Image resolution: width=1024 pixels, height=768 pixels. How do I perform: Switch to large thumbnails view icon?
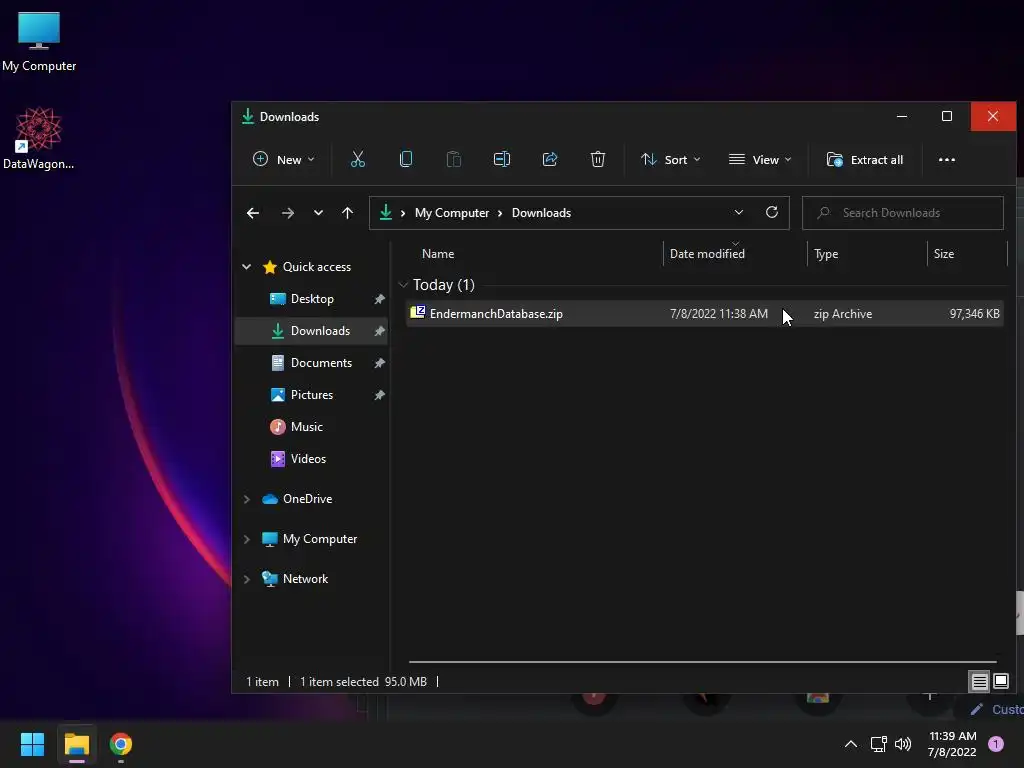[x=1000, y=682]
